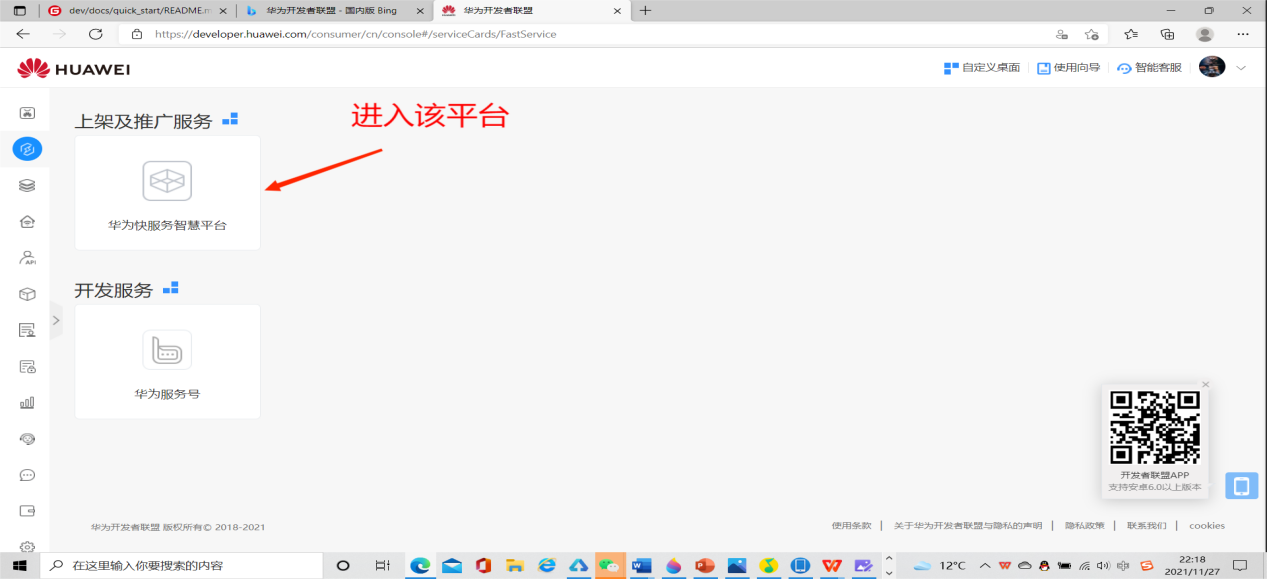Viewport: 1267px width, 579px height.
Task: Click the 华为服务号 card label
Action: [167, 394]
